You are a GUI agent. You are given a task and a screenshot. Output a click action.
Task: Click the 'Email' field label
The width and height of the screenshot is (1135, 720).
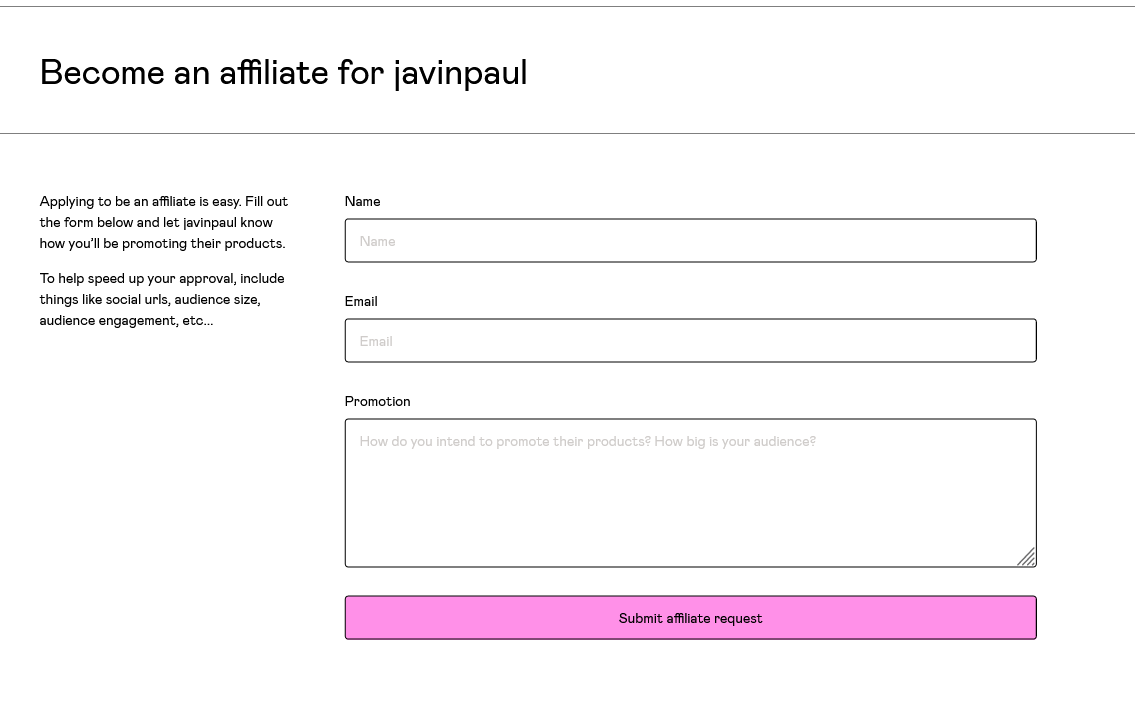pyautogui.click(x=360, y=301)
